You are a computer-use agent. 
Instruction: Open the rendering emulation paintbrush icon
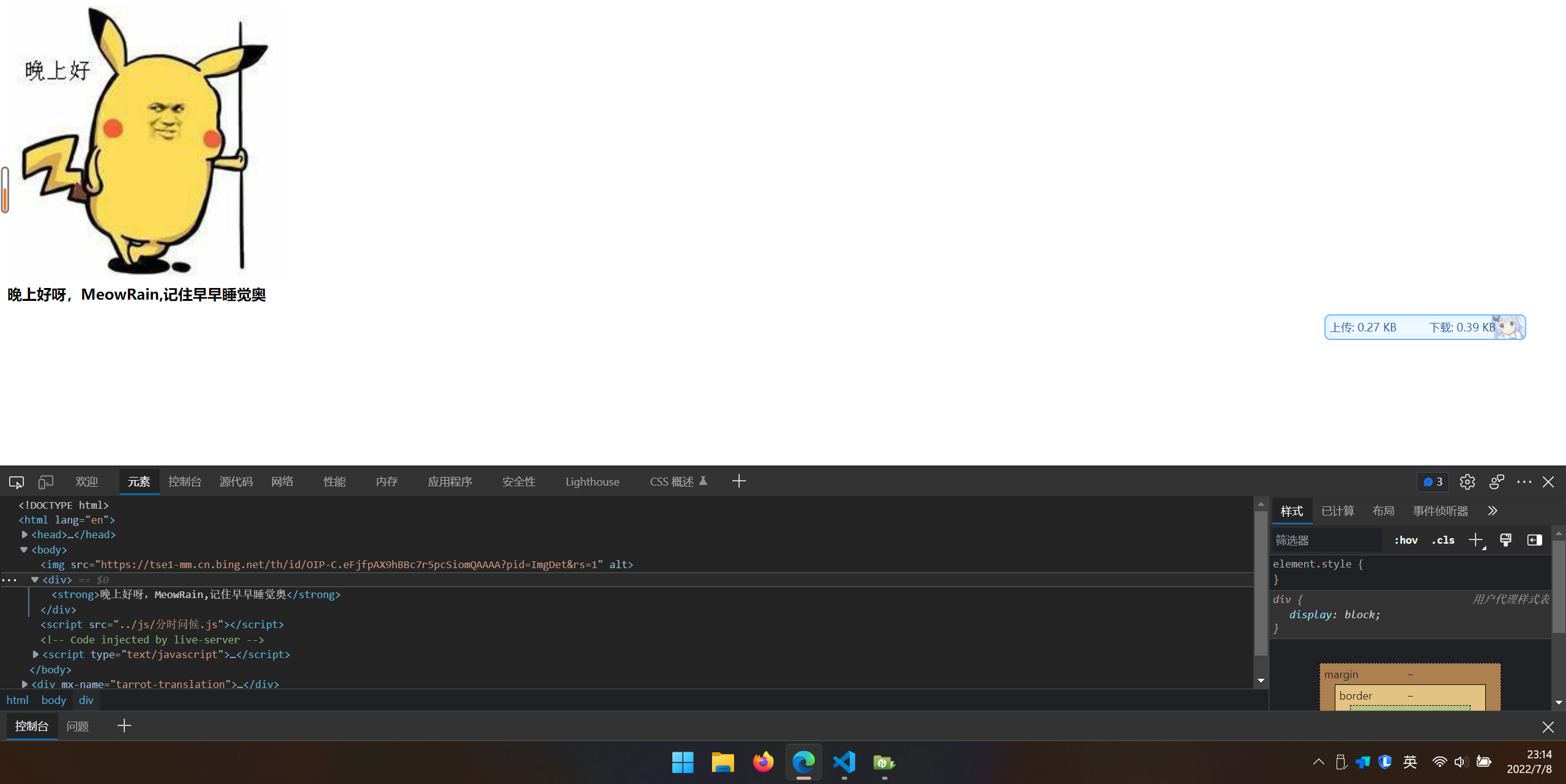[x=1505, y=540]
